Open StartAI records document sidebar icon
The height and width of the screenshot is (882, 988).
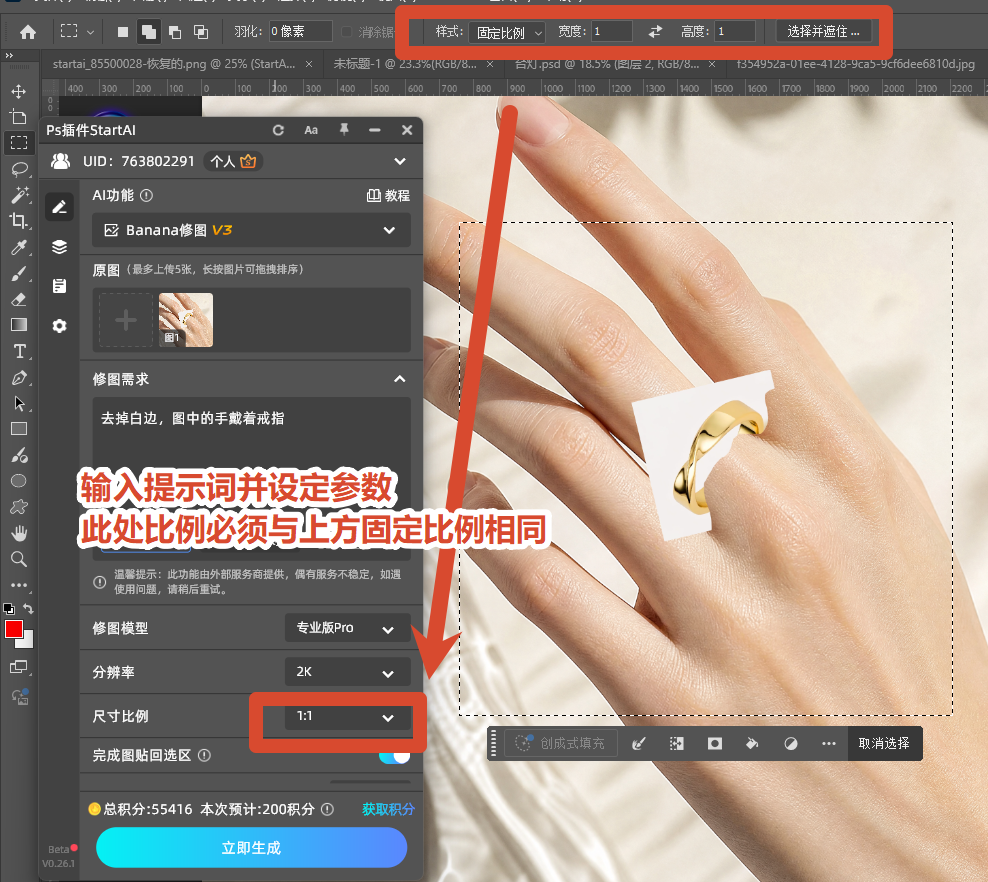coord(59,286)
